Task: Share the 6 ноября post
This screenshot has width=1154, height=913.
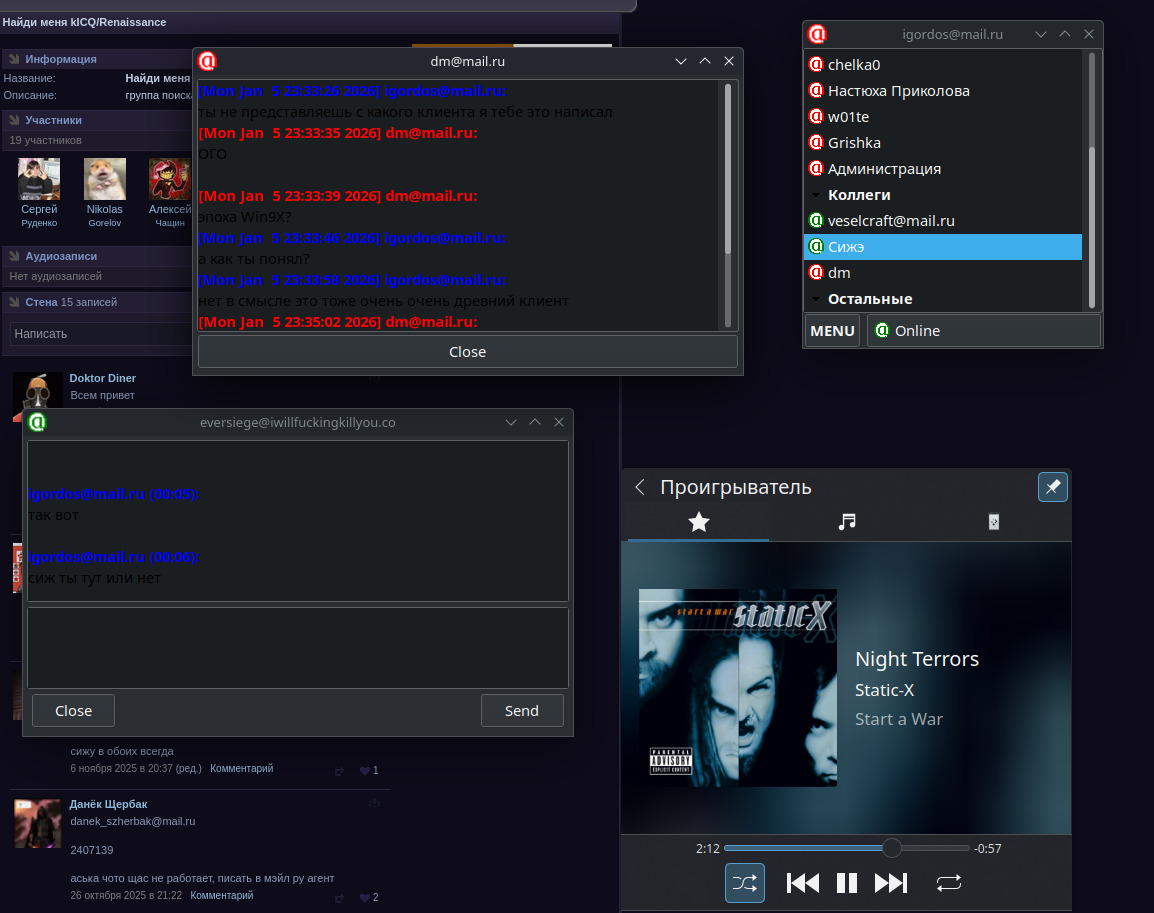Action: click(339, 771)
